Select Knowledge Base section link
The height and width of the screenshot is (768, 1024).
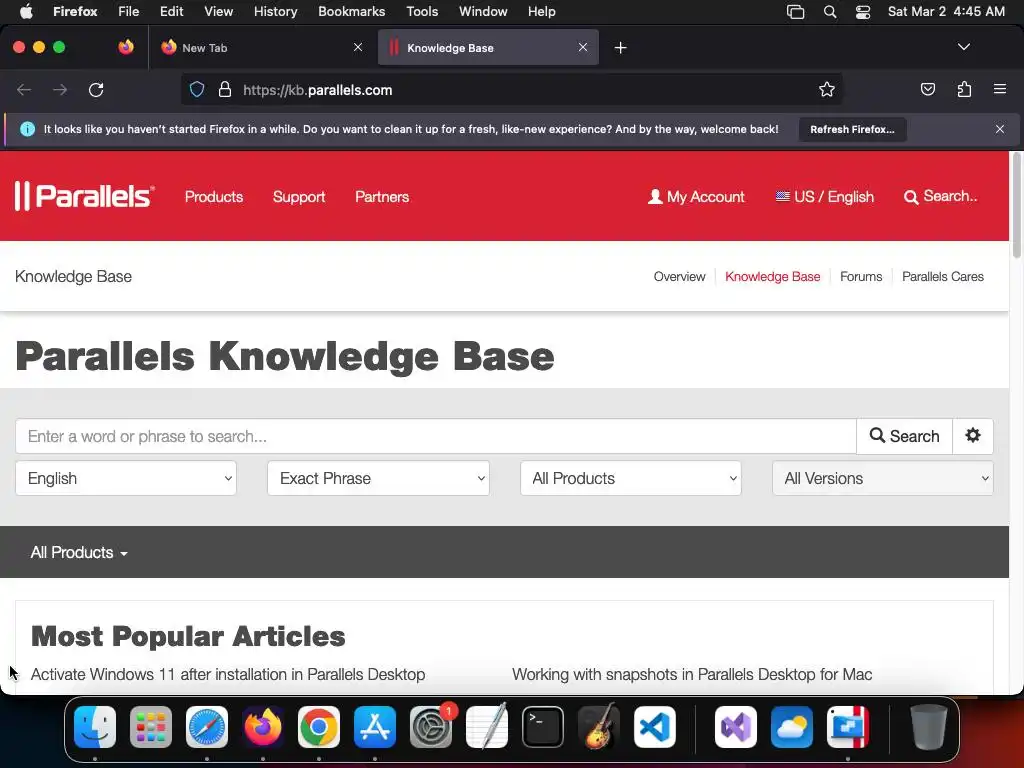(x=773, y=276)
